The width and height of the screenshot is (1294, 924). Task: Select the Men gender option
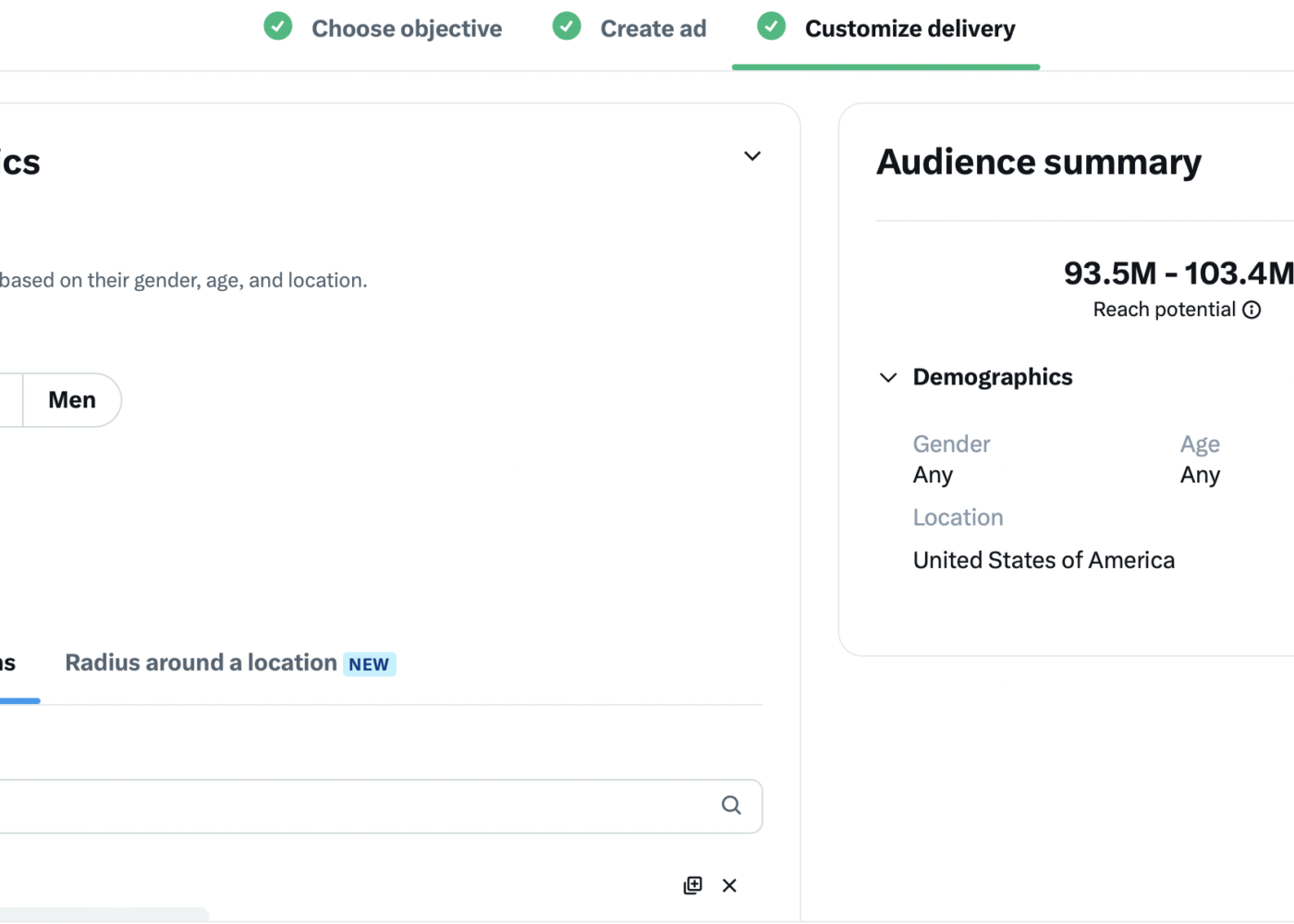72,400
